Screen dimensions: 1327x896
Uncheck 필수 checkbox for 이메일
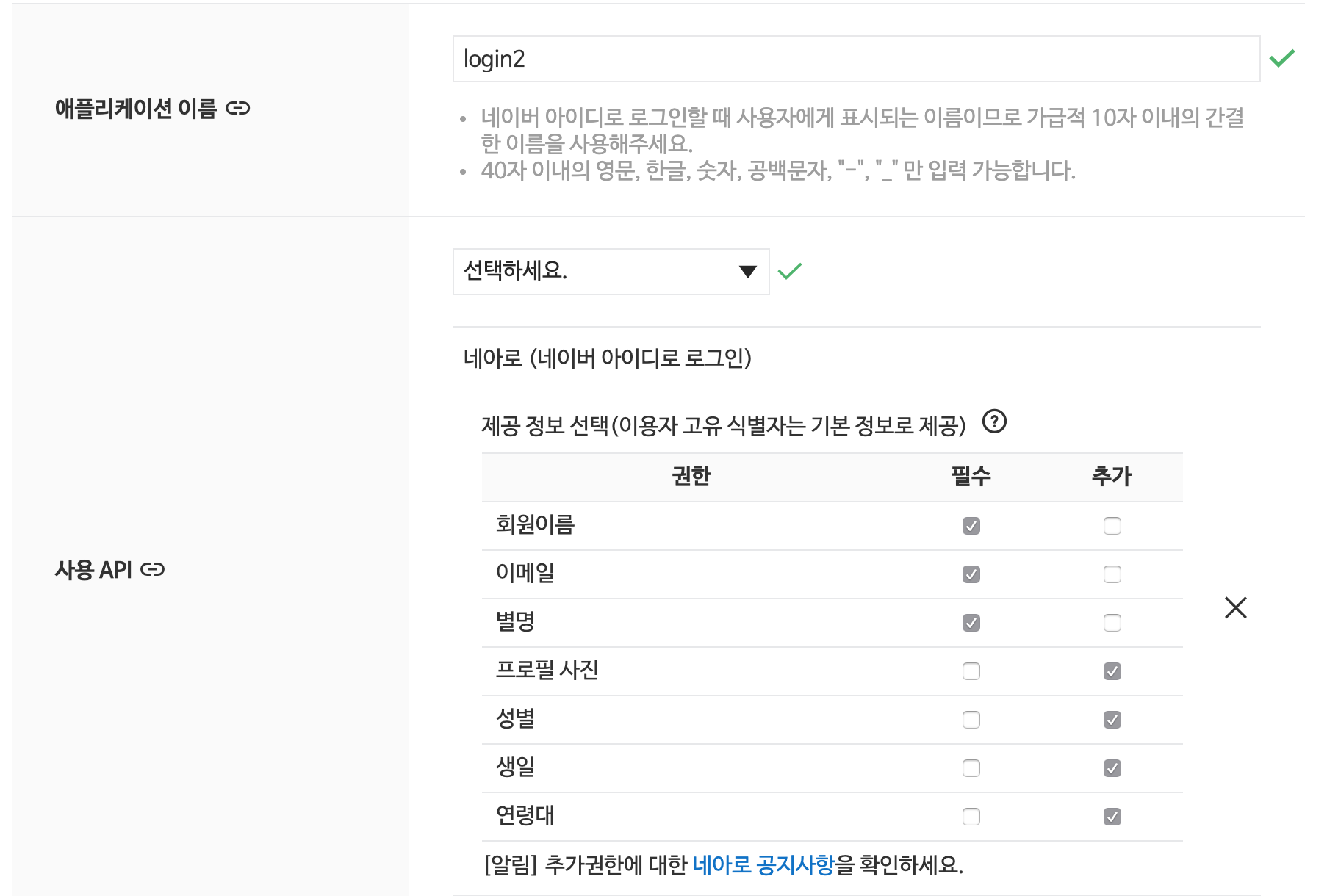click(x=971, y=574)
